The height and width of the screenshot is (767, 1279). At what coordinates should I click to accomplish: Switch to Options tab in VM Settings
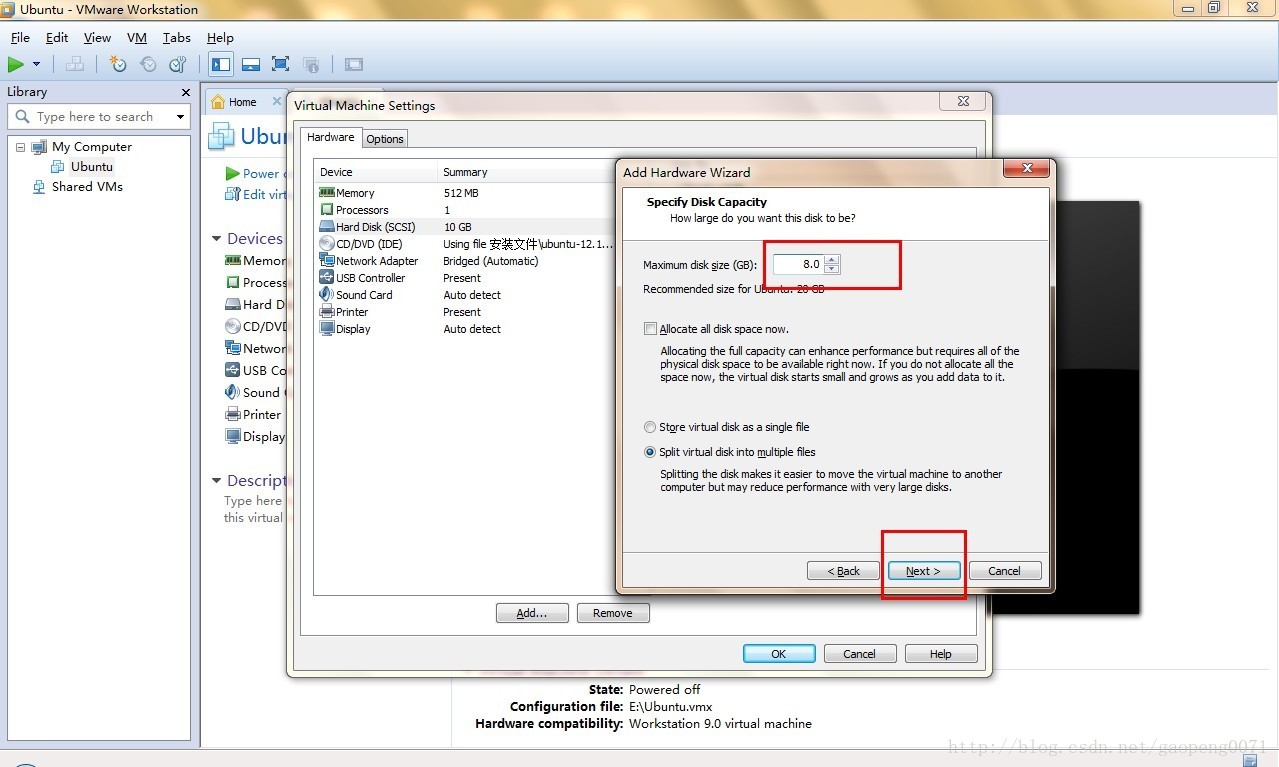pos(385,139)
